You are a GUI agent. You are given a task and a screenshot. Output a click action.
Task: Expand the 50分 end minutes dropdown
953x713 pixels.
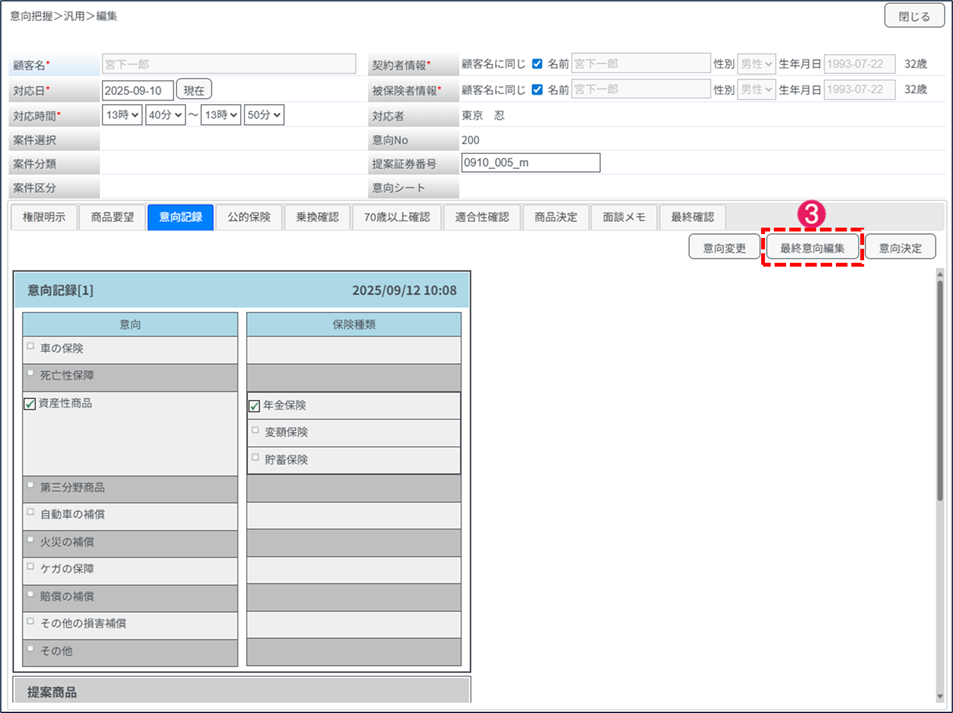coord(265,115)
